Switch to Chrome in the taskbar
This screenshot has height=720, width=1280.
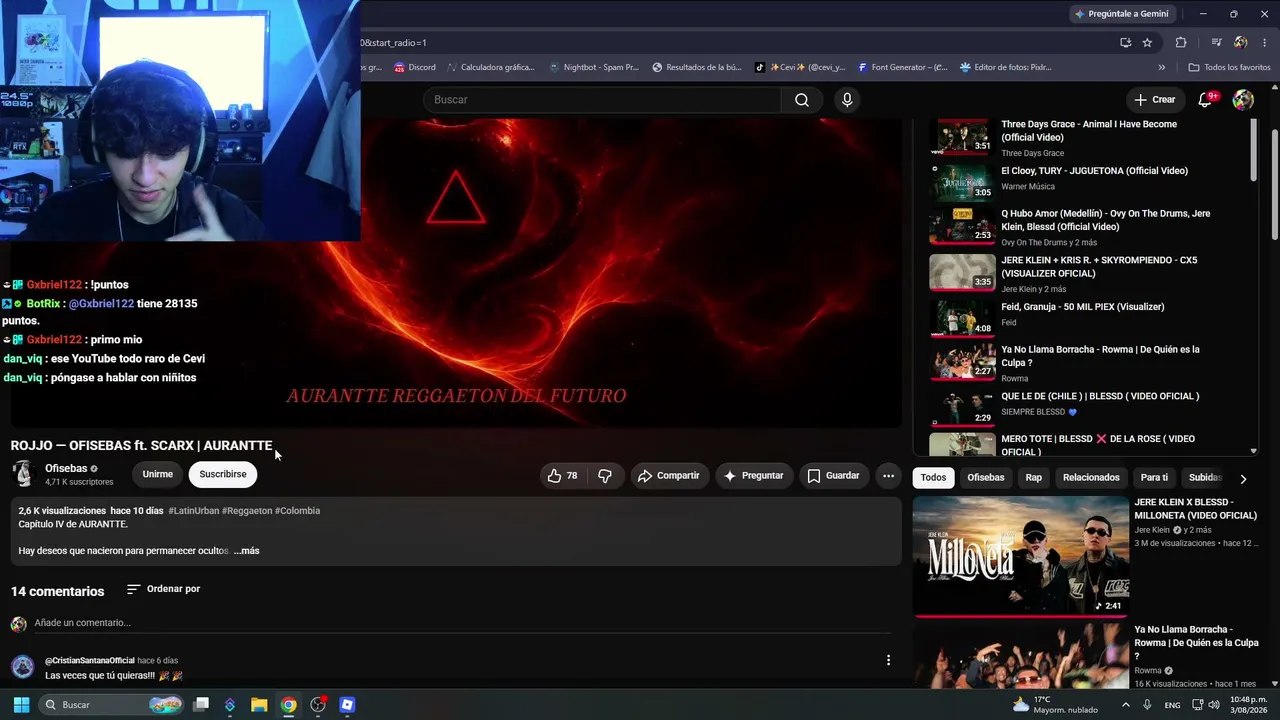[x=288, y=705]
